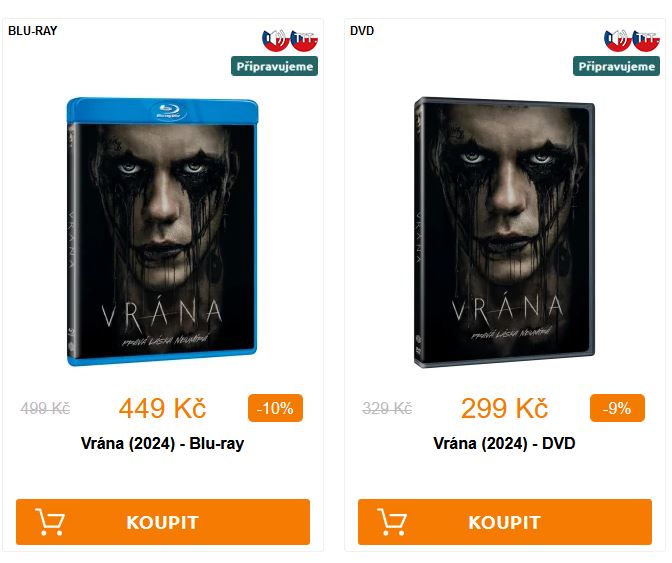Click the Czech audio flag icon on Blu-ray card
Image resolution: width=672 pixels, height=563 pixels.
276,41
